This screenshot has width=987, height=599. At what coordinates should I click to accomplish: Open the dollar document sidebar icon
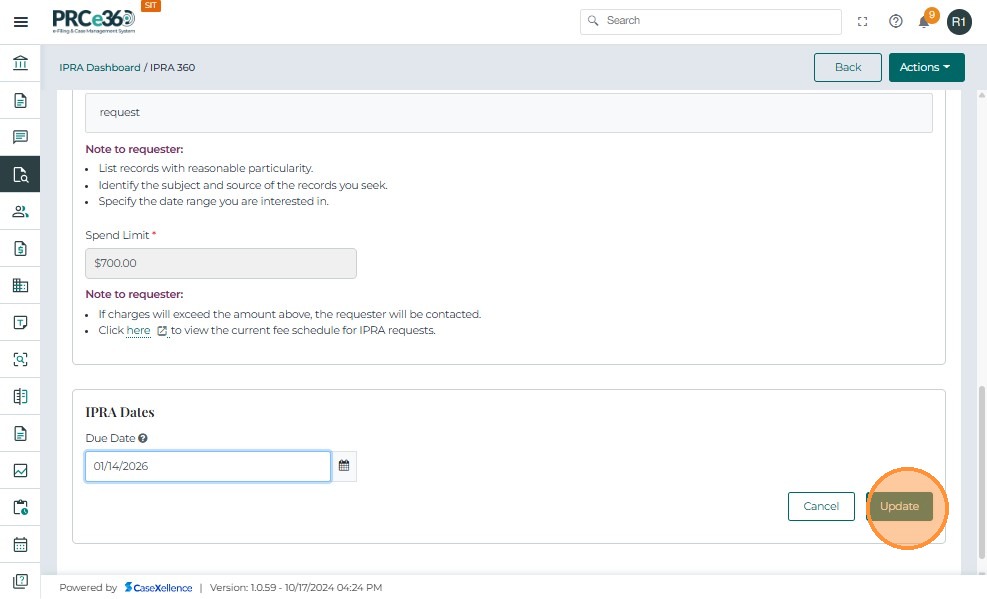[20, 248]
